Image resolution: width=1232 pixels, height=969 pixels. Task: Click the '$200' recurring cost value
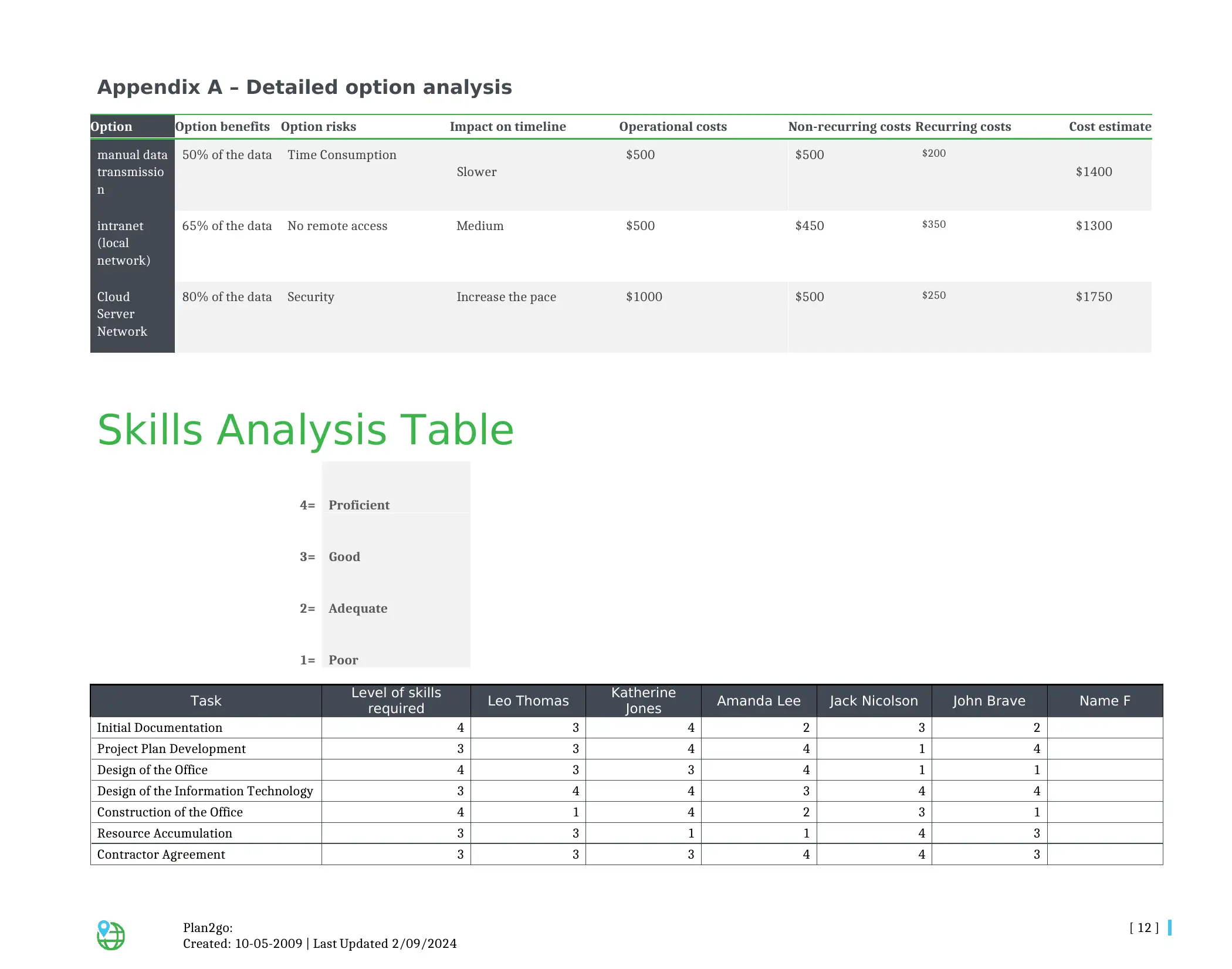click(x=934, y=153)
